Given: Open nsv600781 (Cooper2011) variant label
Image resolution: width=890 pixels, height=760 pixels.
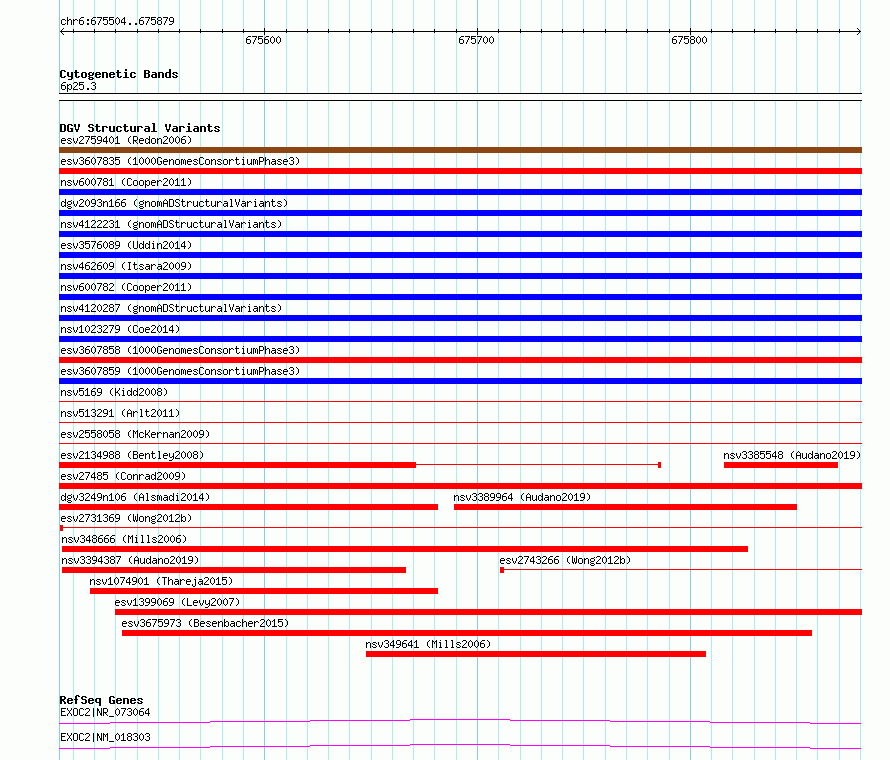Looking at the screenshot, I should (126, 182).
